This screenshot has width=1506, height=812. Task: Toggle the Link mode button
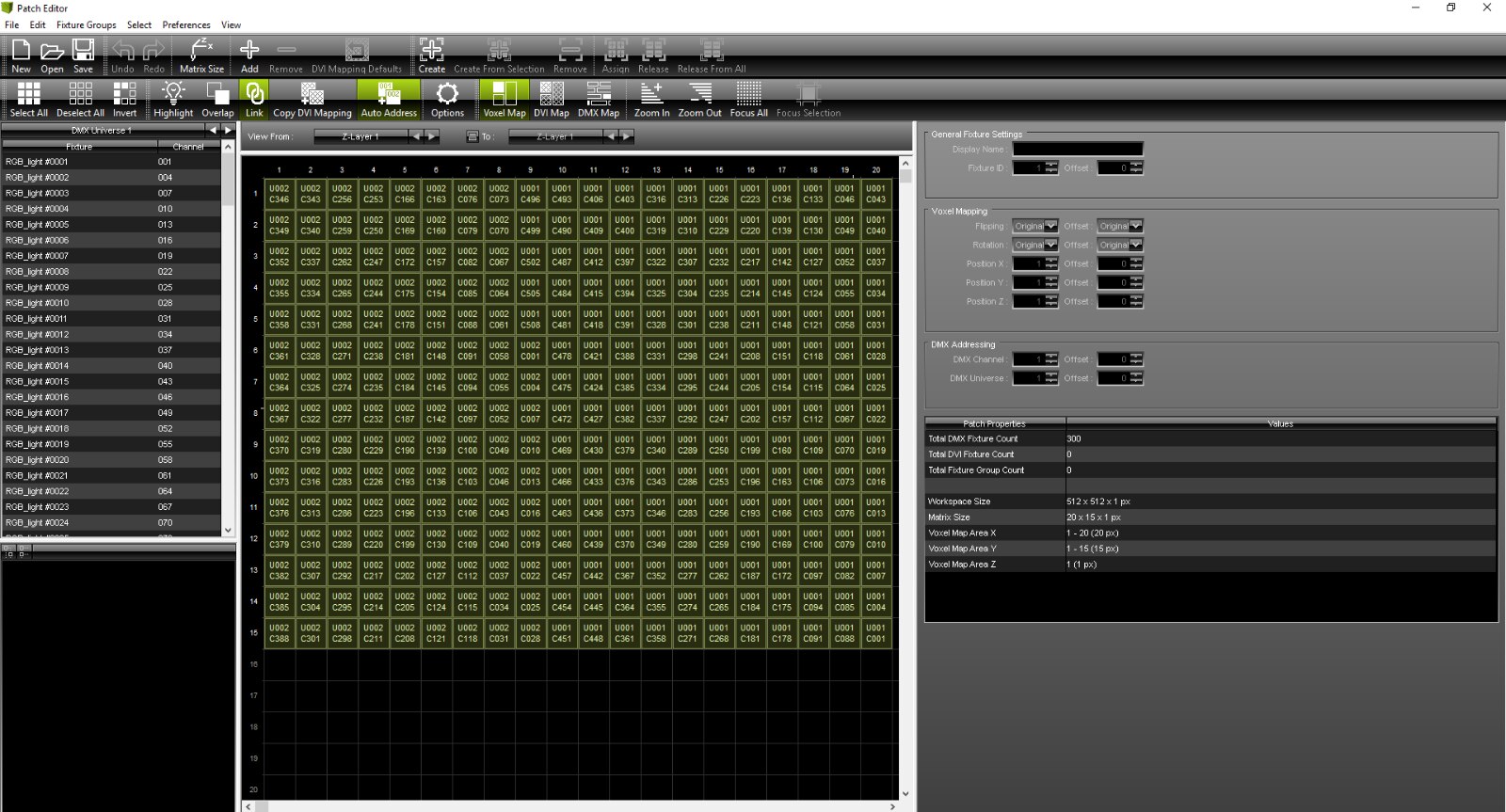point(254,99)
